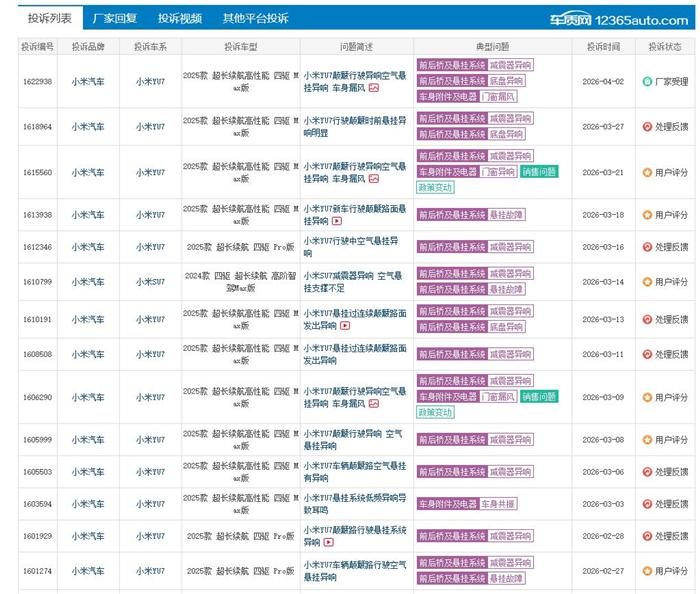Click image icon in complaint 1622938 description
This screenshot has width=700, height=594.
pyautogui.click(x=373, y=88)
